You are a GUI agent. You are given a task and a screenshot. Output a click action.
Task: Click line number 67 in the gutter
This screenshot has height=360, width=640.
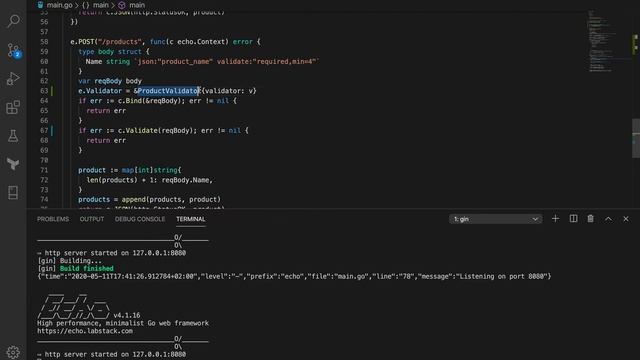pos(44,131)
